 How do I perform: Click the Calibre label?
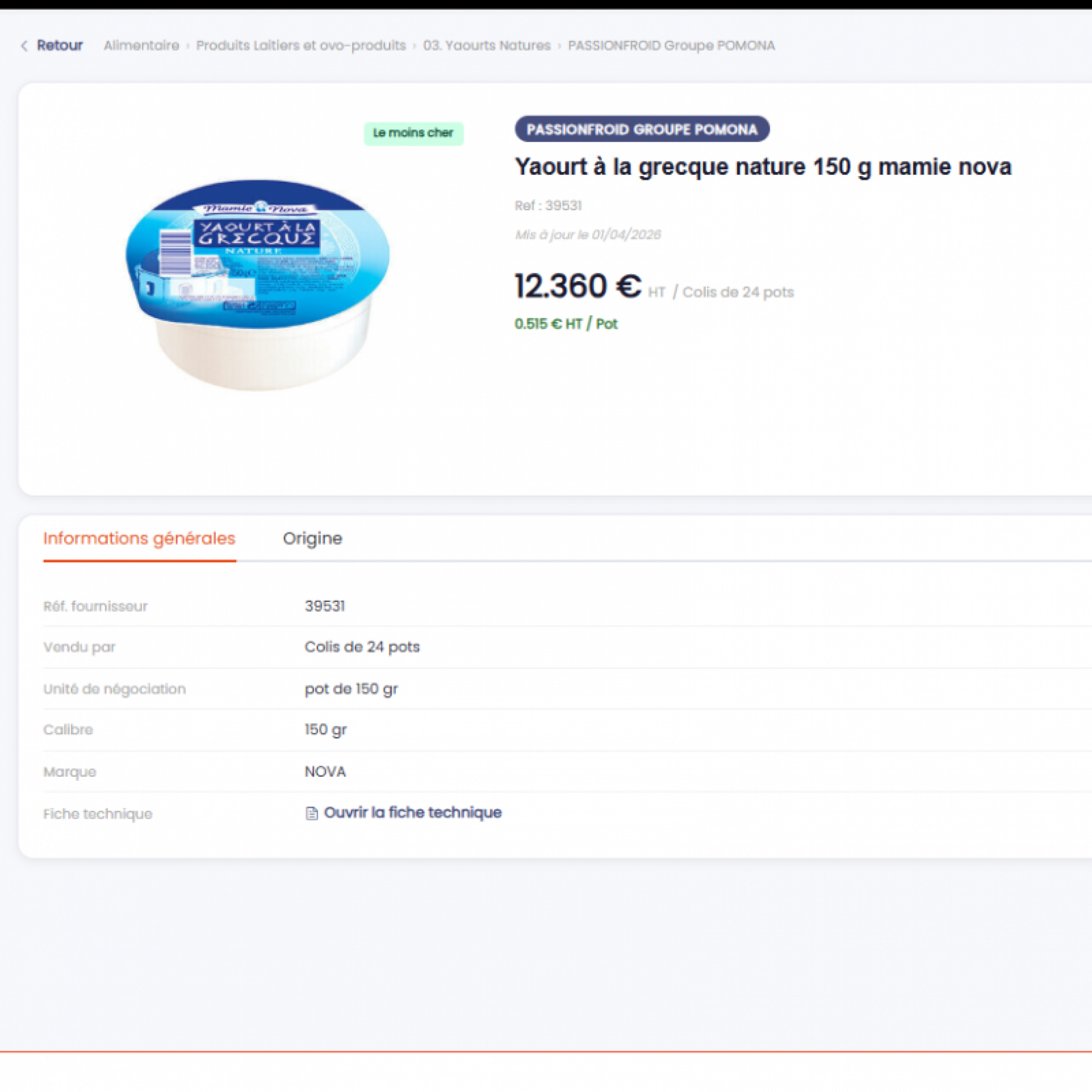click(68, 730)
